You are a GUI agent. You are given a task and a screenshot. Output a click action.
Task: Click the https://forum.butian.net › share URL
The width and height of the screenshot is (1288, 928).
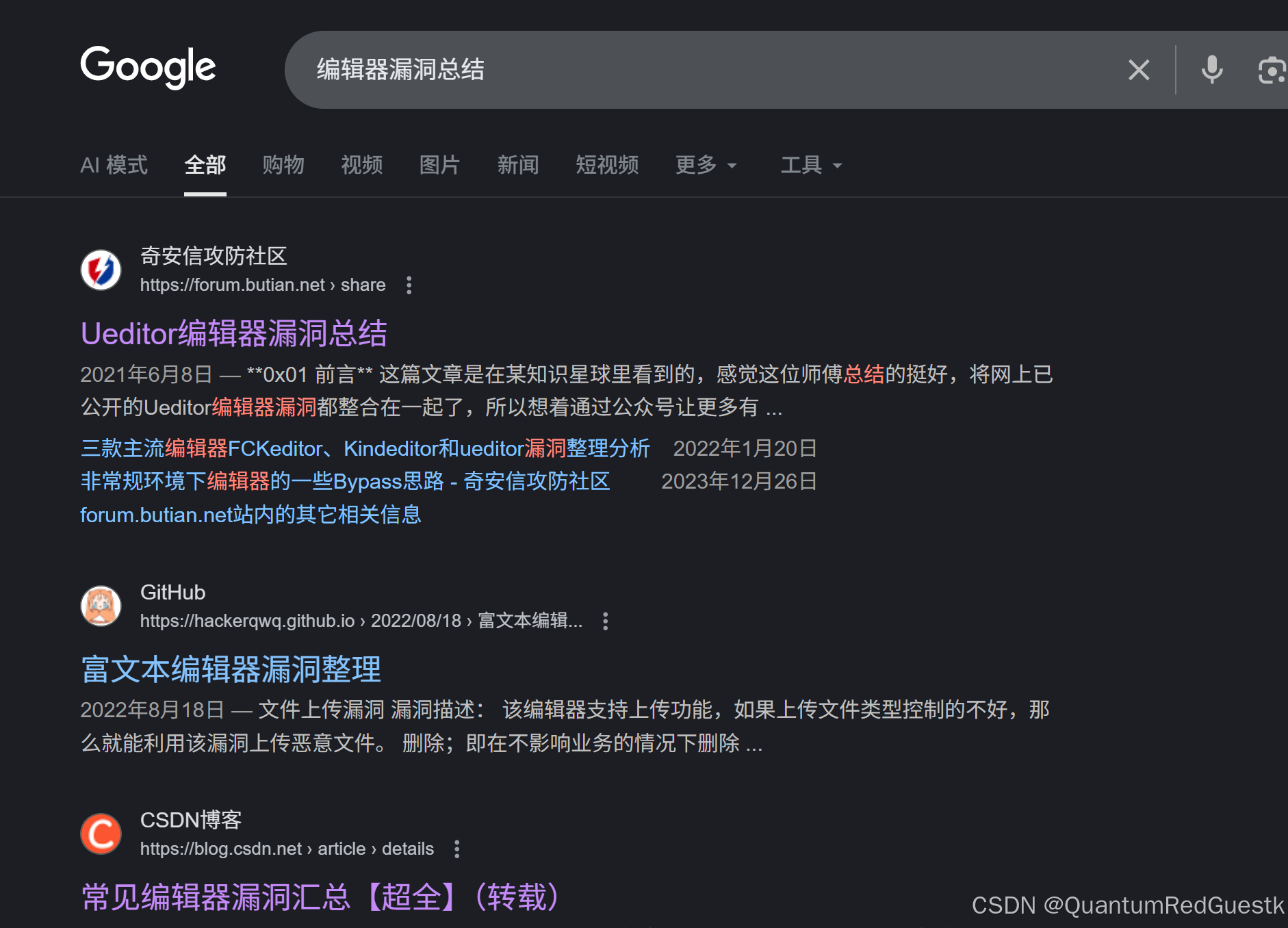pos(263,285)
